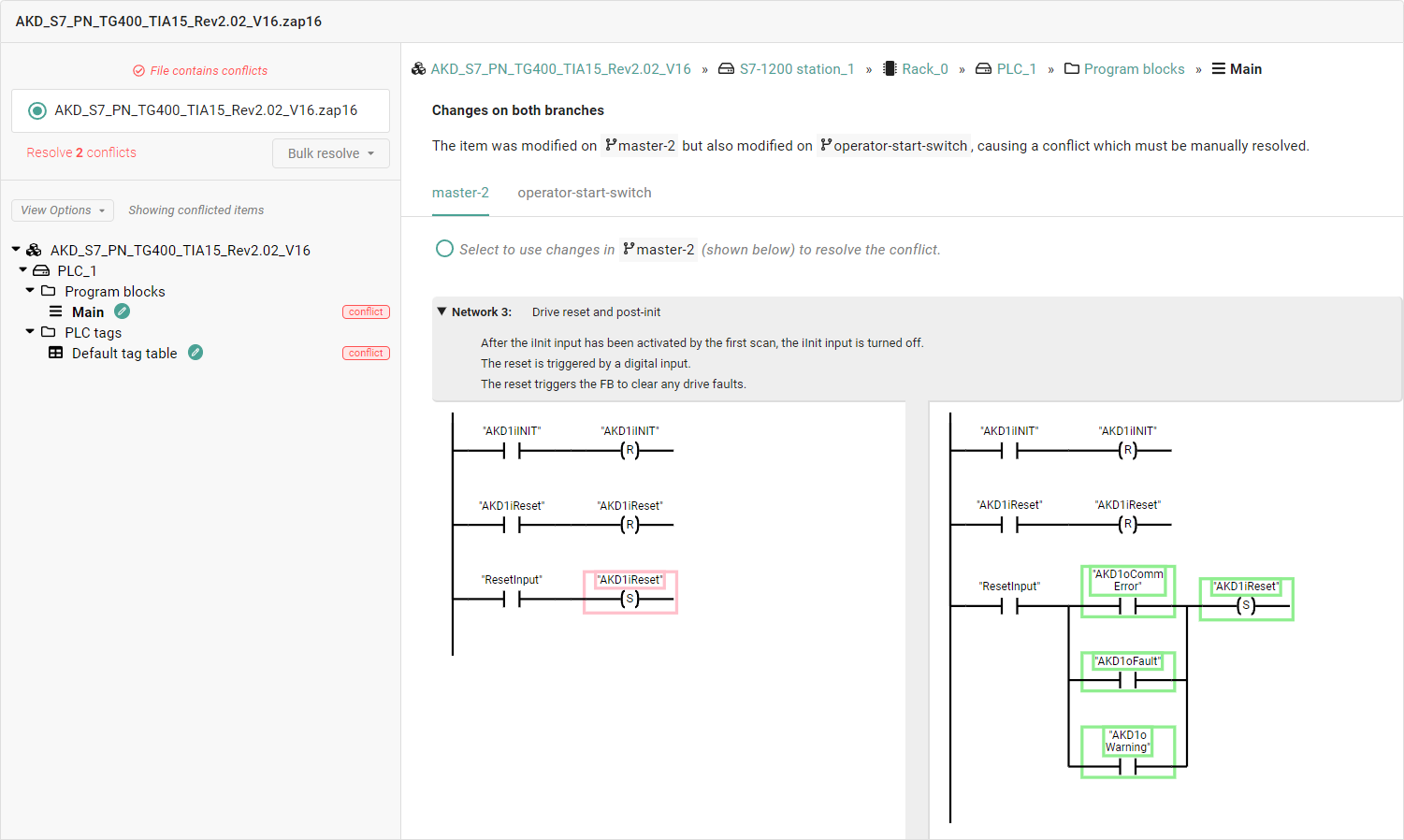Click the branch icon next to operator-start-switch text

827,145
